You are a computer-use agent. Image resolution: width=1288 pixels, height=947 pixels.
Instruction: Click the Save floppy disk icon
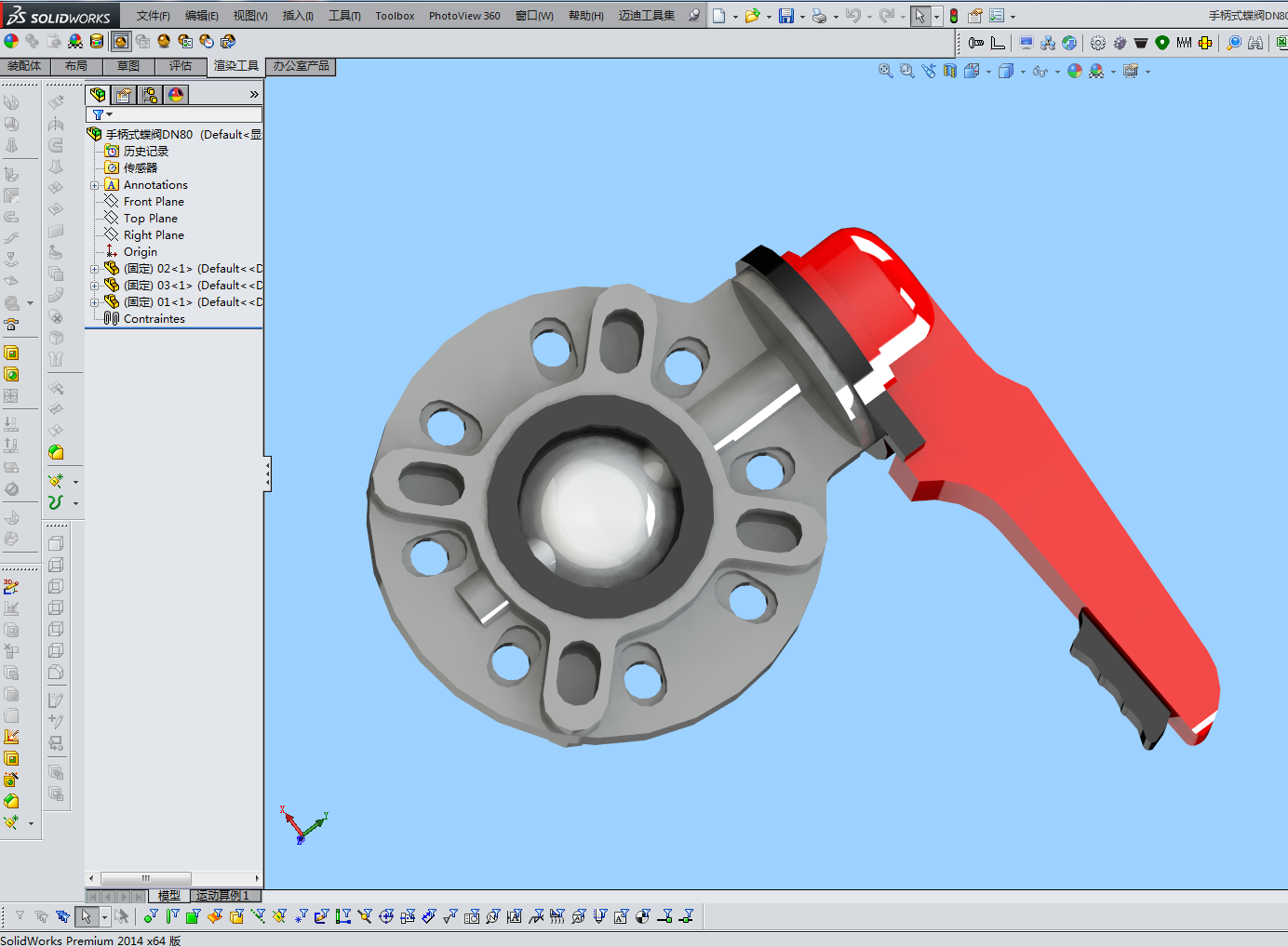(786, 16)
